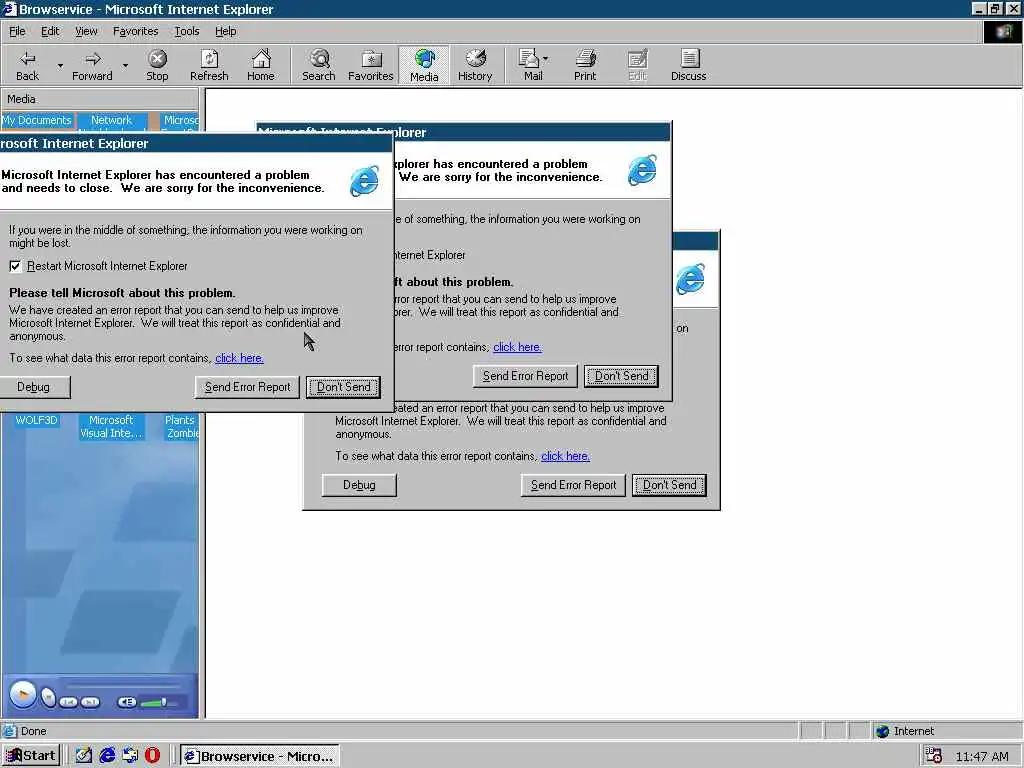Screen dimensions: 1024x768
Task: Click Debug in the rear error dialog
Action: (359, 485)
